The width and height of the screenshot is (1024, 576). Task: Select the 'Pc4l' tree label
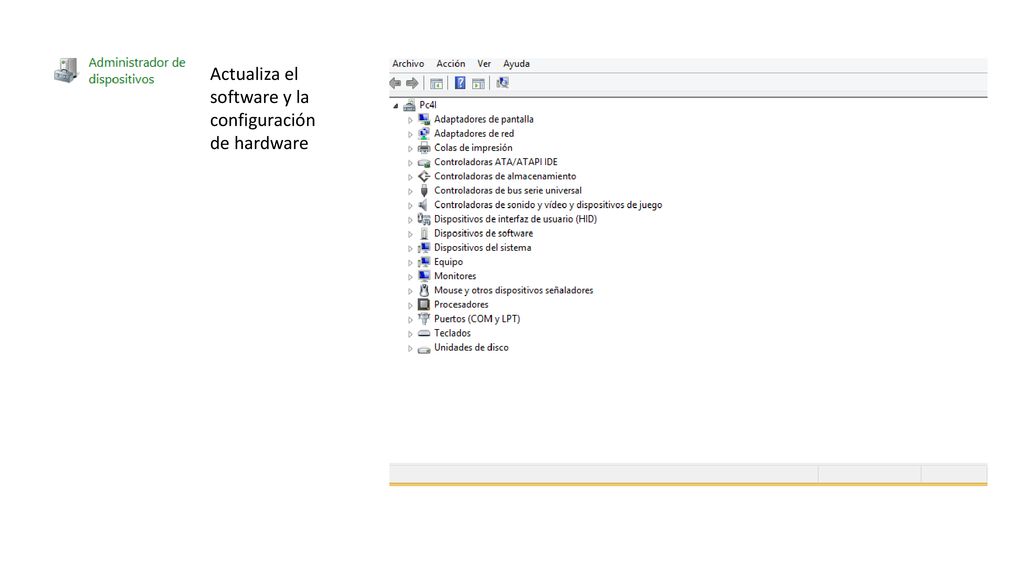(x=428, y=104)
